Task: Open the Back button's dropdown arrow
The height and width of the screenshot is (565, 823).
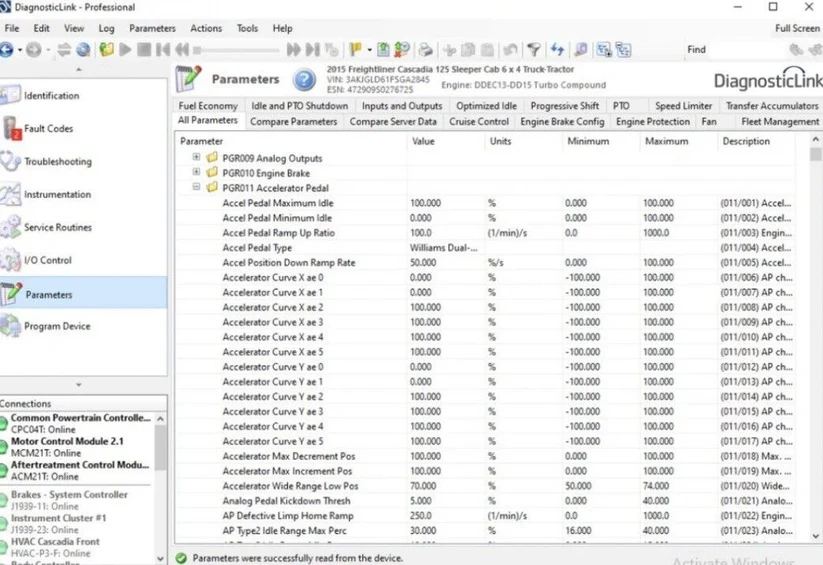Action: 20,50
